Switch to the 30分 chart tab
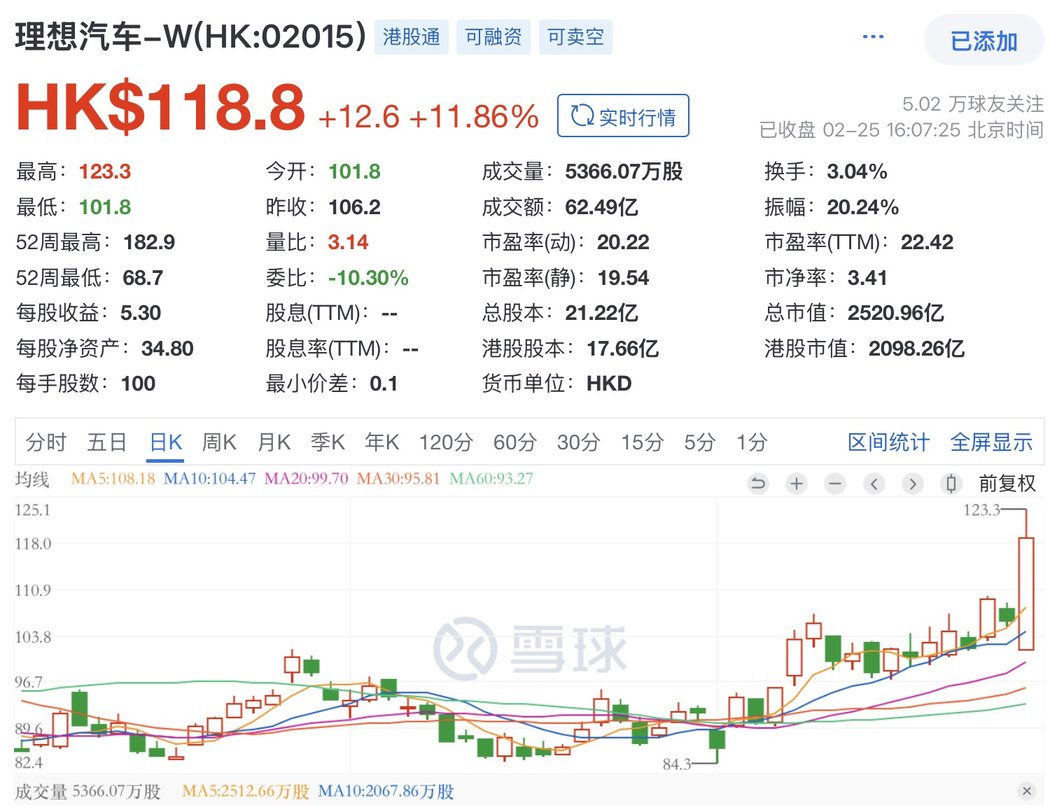1057x805 pixels. [578, 442]
